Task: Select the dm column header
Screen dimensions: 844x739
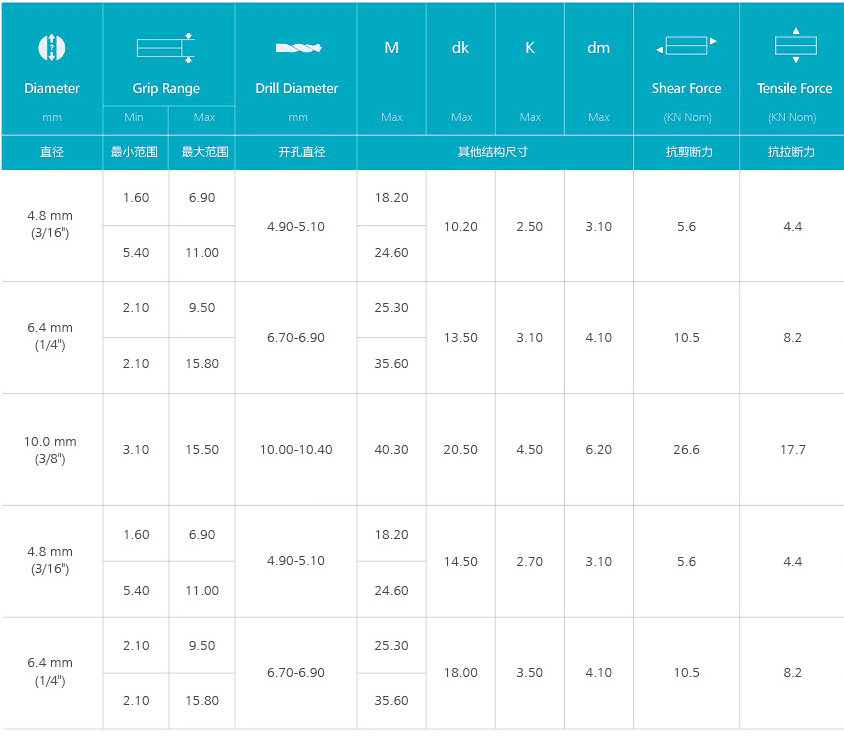Action: [x=599, y=48]
